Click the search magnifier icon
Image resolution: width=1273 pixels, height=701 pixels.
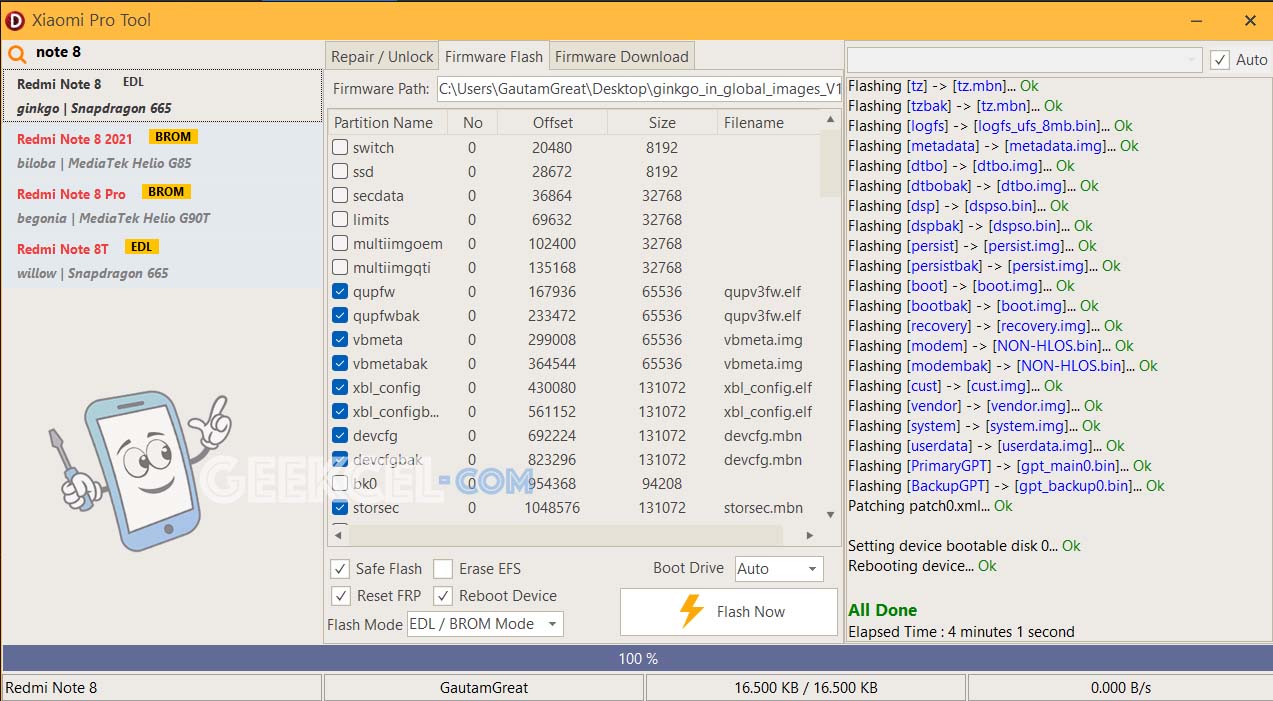click(16, 53)
